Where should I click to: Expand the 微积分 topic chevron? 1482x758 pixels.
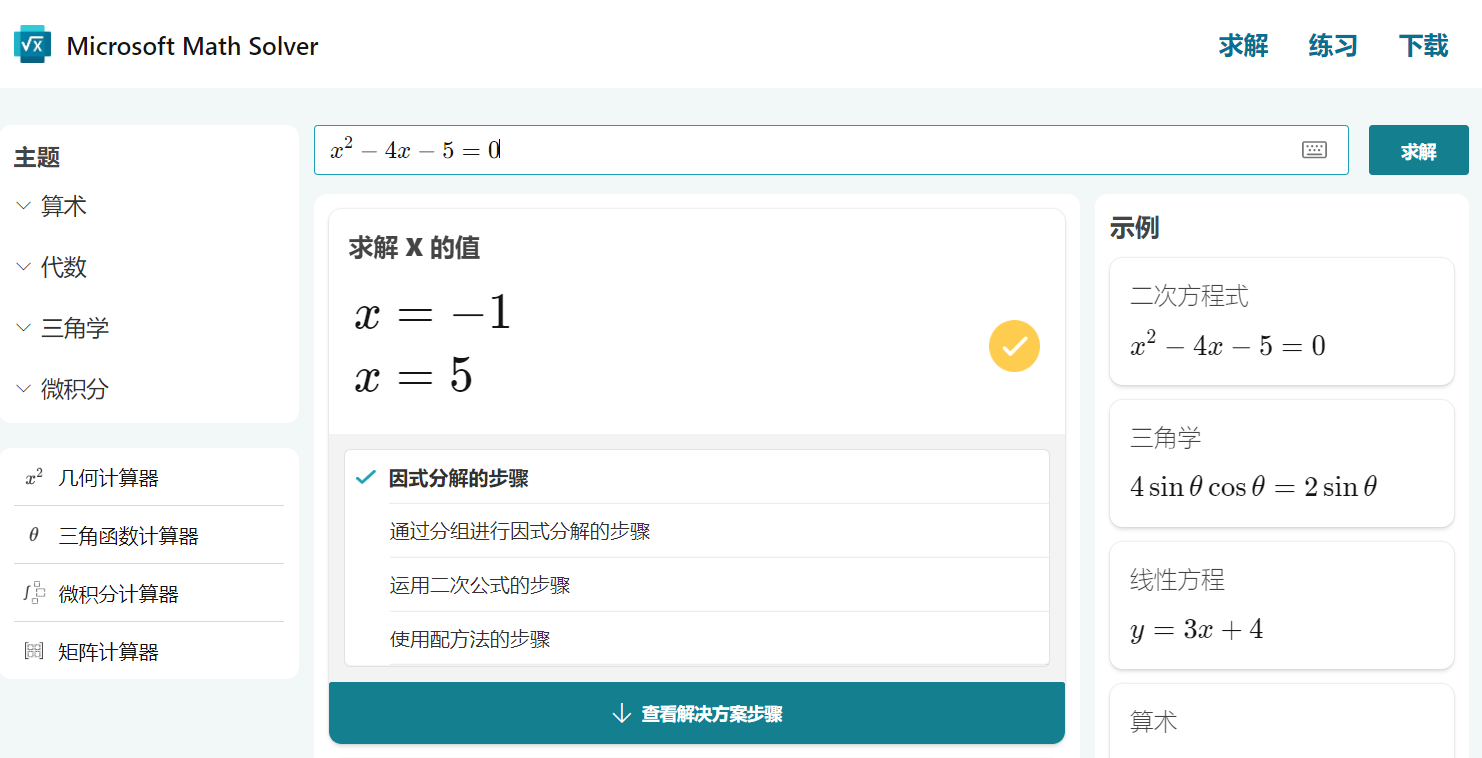point(24,389)
